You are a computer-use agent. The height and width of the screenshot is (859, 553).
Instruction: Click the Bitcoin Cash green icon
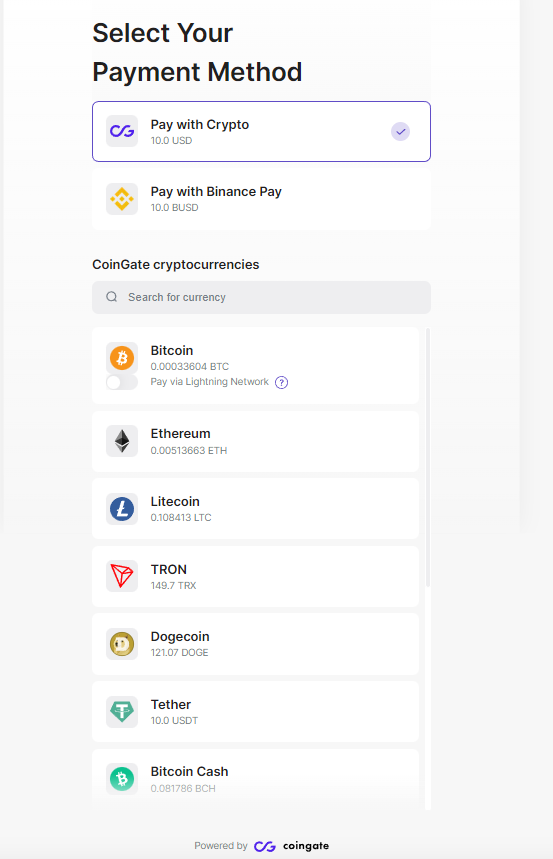coord(122,778)
